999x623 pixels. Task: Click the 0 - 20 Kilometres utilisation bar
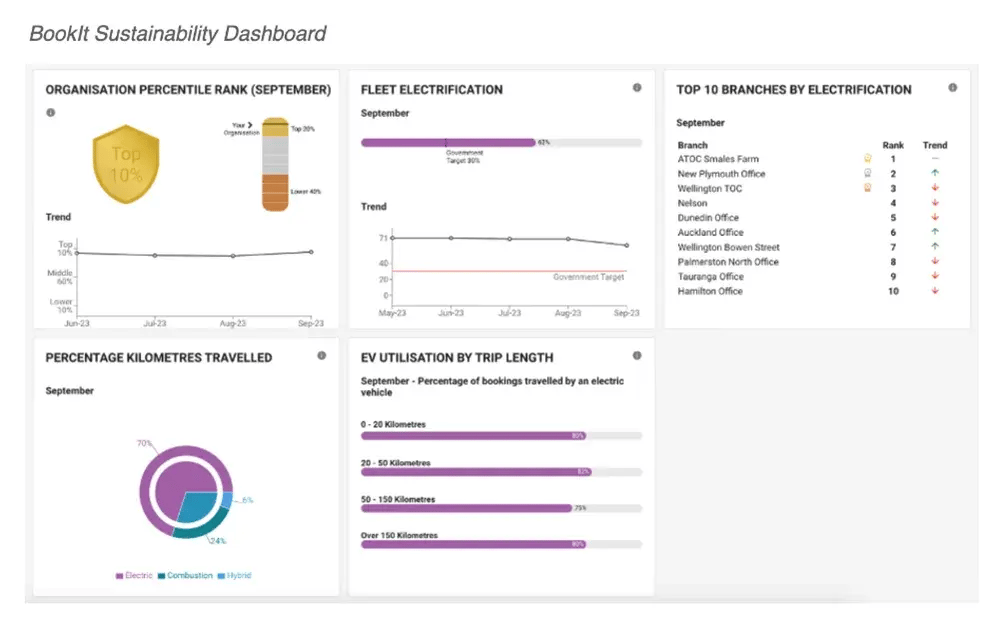tap(501, 436)
